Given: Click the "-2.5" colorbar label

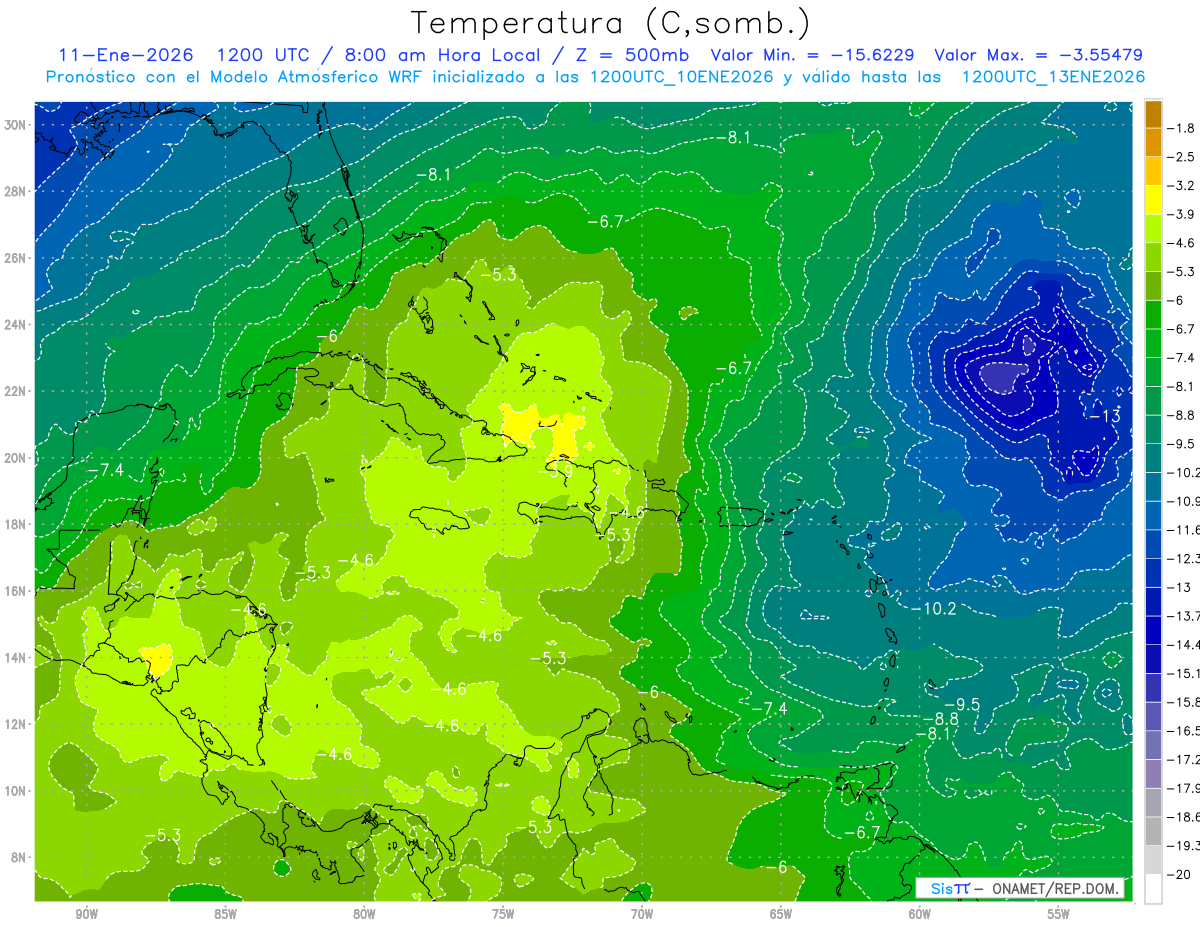Looking at the screenshot, I should 1183,157.
